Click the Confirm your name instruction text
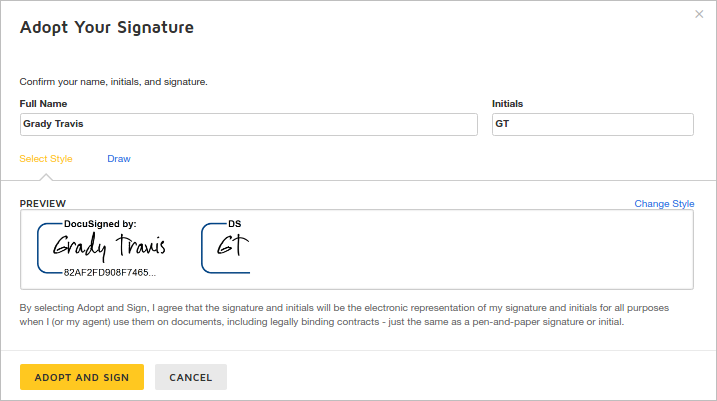Screen dimensions: 717x401 (114, 82)
